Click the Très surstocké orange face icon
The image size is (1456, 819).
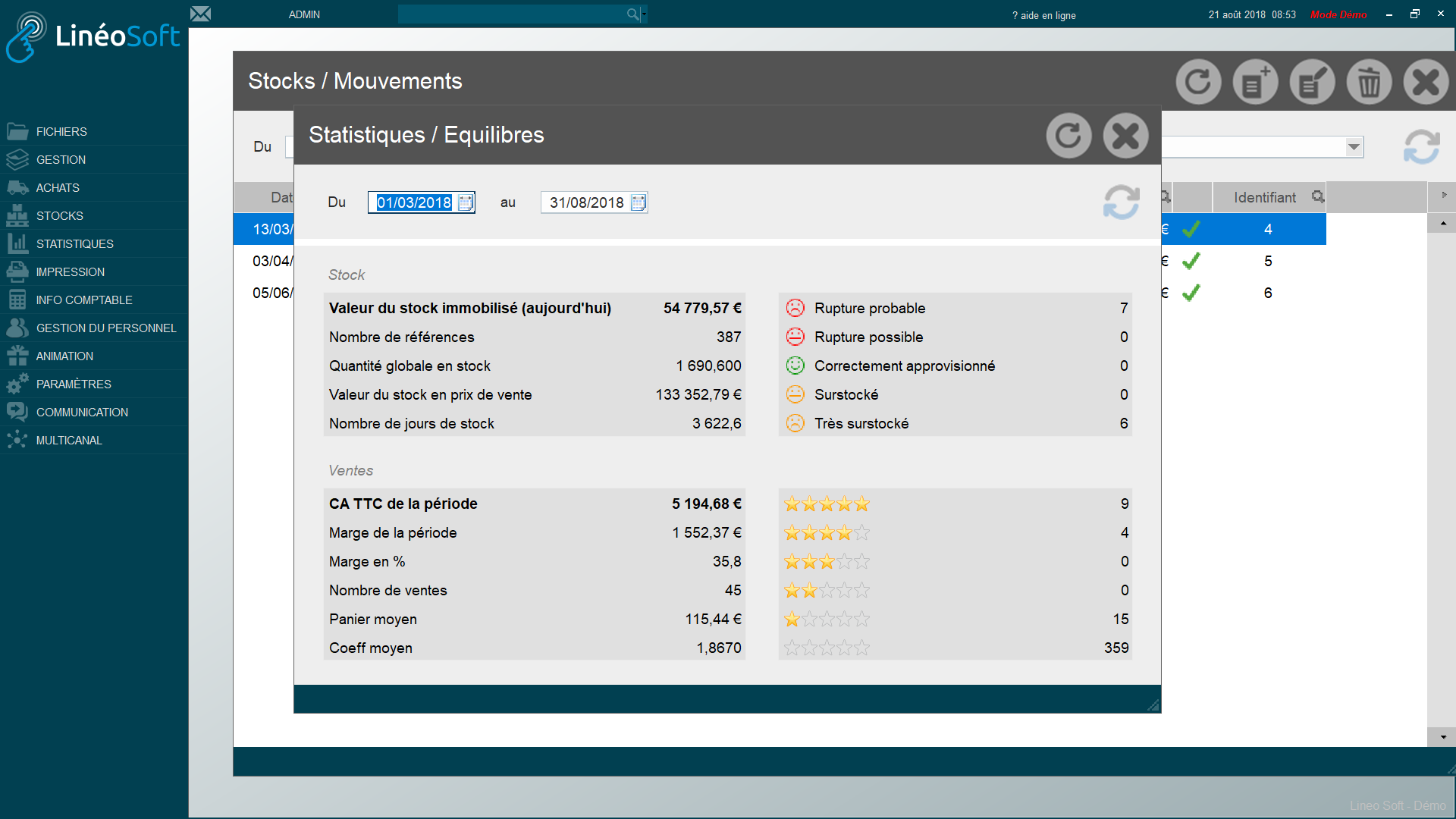pyautogui.click(x=795, y=423)
